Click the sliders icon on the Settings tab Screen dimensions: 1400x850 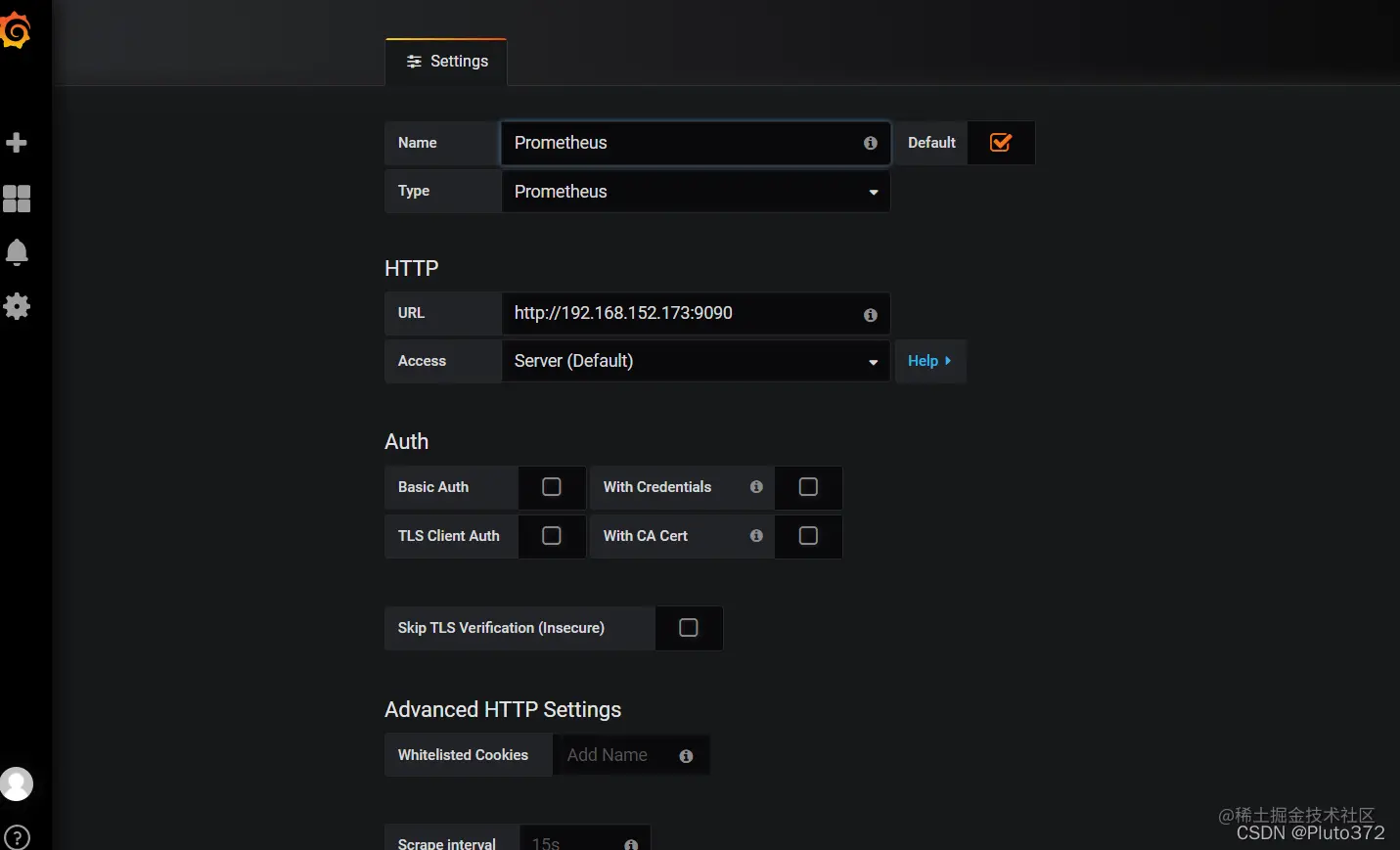click(414, 62)
